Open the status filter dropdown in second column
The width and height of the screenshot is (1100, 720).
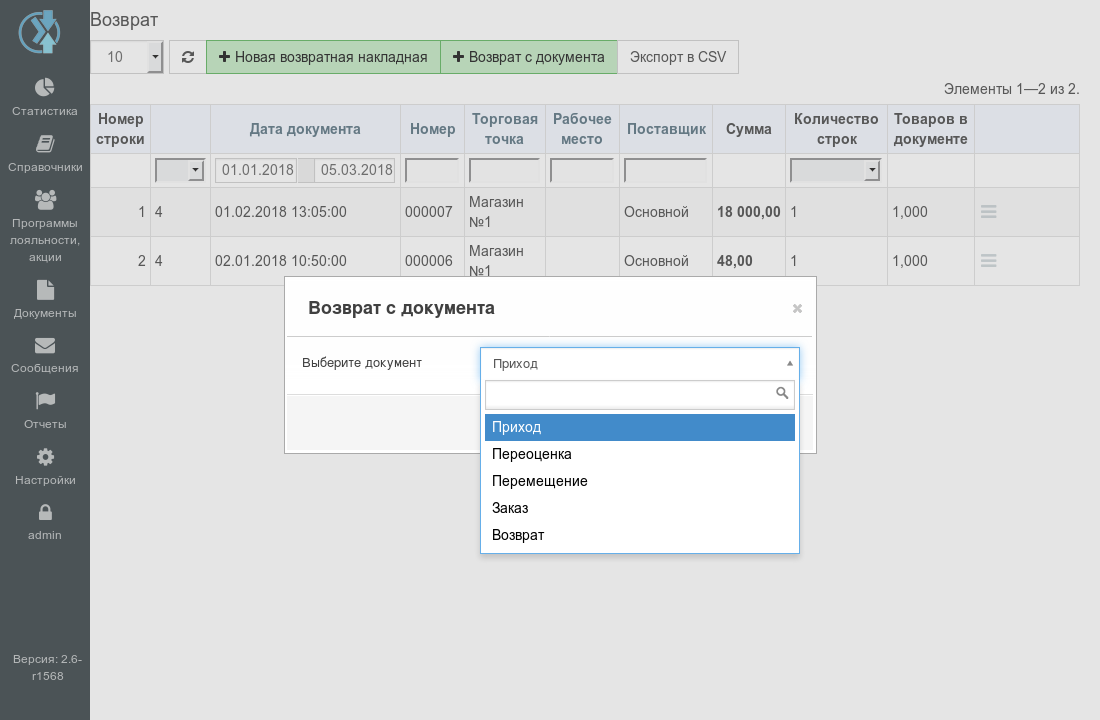click(x=180, y=170)
